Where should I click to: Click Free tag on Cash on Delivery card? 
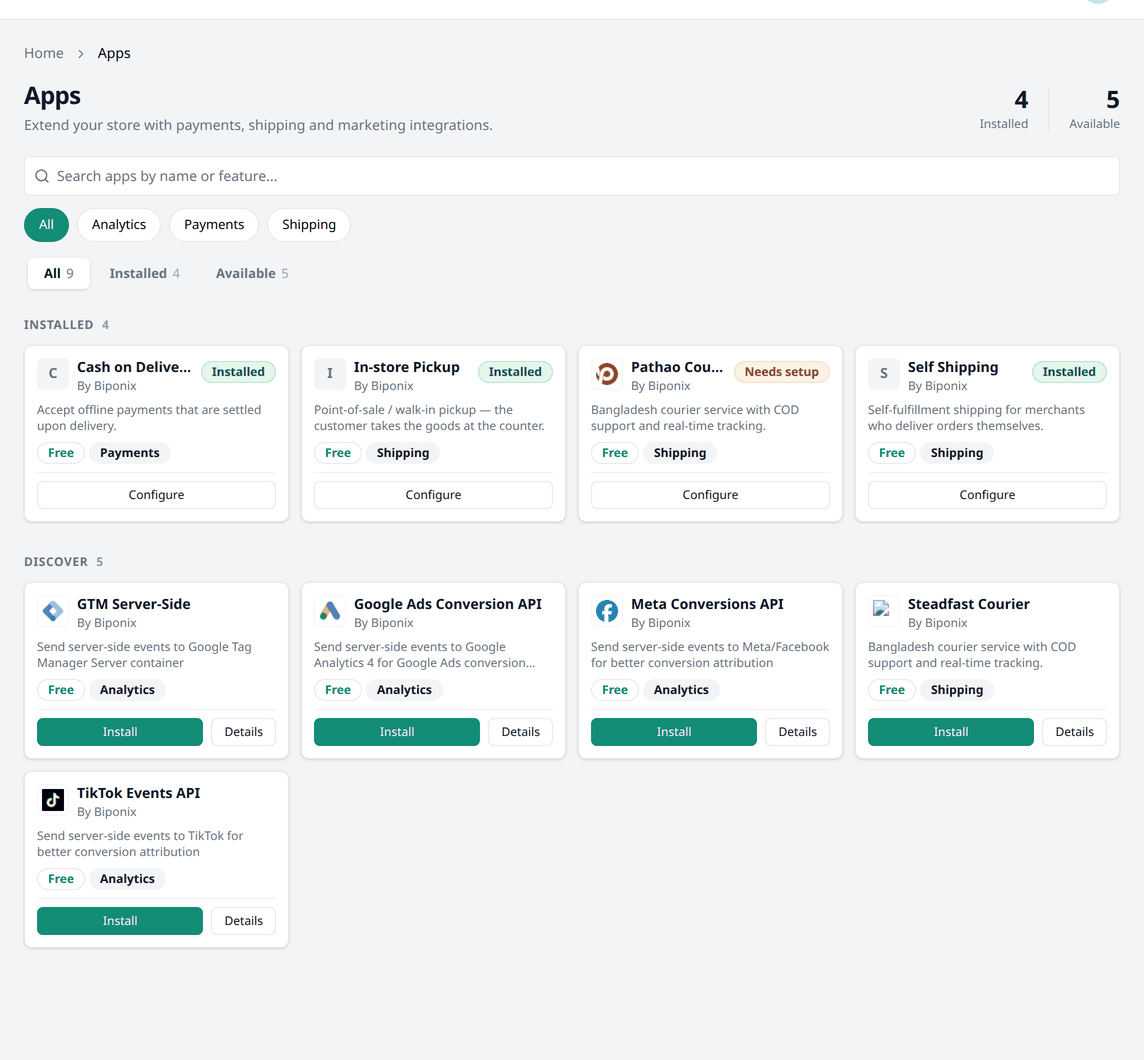click(x=61, y=453)
